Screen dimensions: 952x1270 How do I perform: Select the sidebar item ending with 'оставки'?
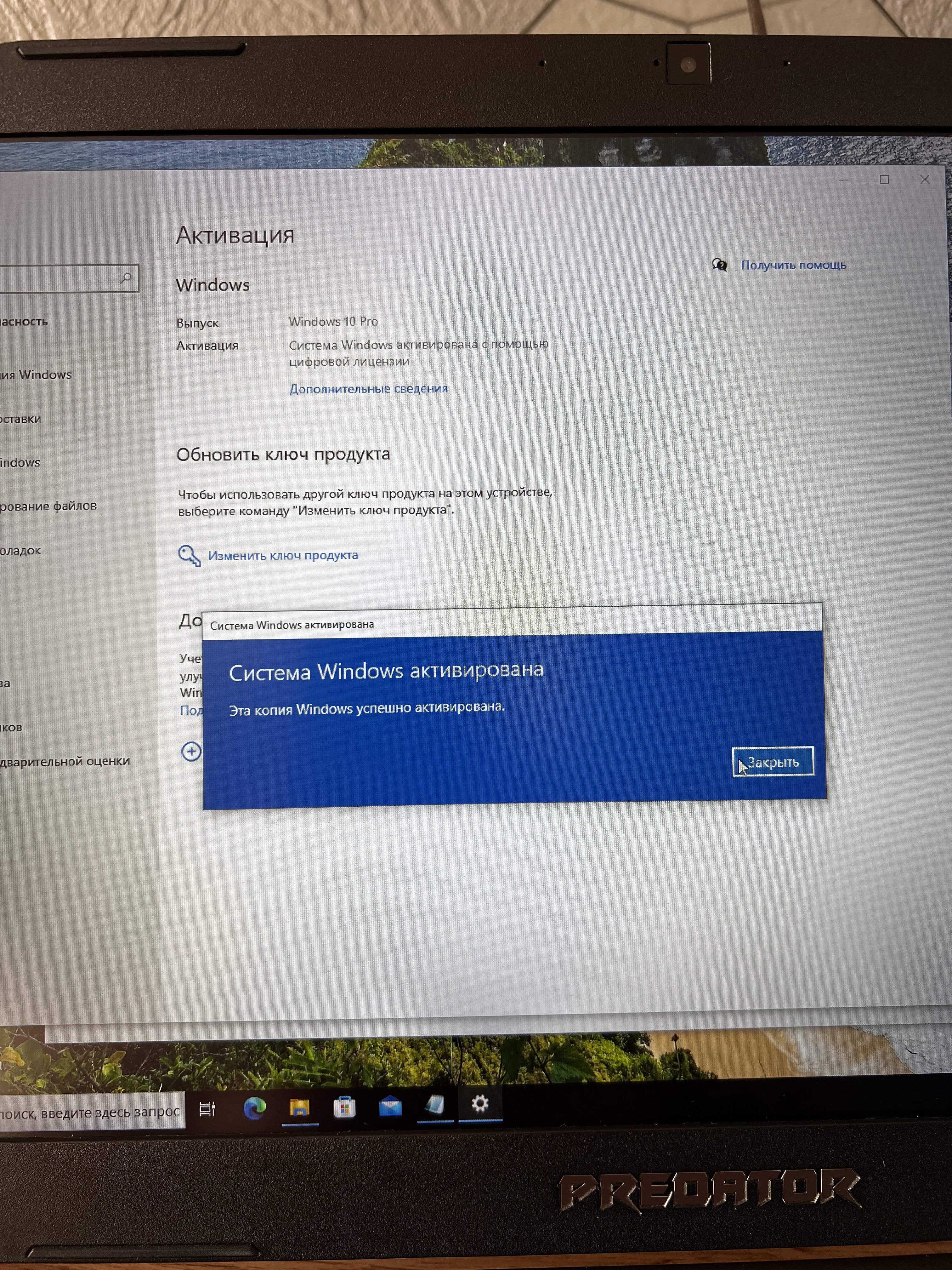21,419
